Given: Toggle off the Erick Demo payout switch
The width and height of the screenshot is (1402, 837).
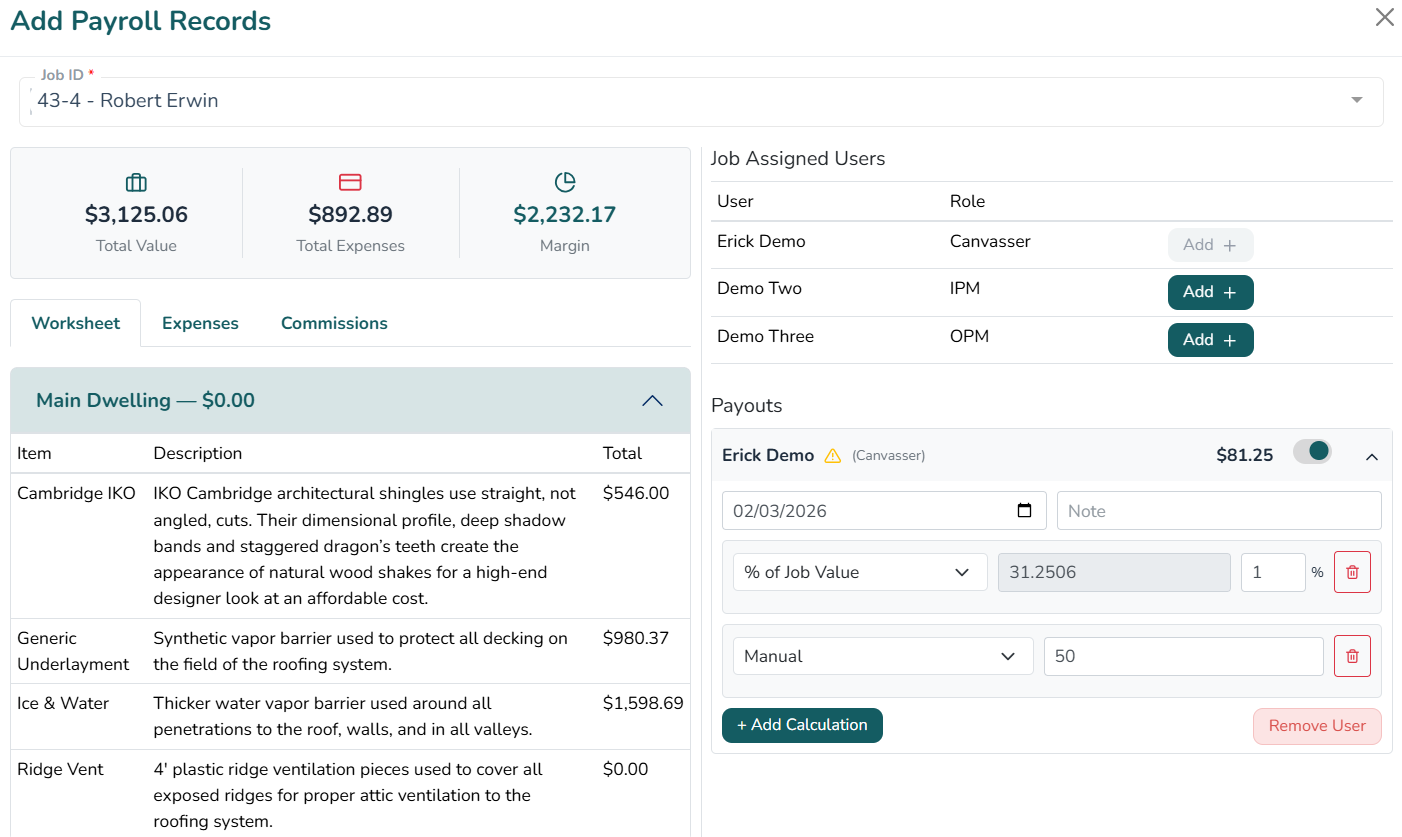Looking at the screenshot, I should (1312, 452).
